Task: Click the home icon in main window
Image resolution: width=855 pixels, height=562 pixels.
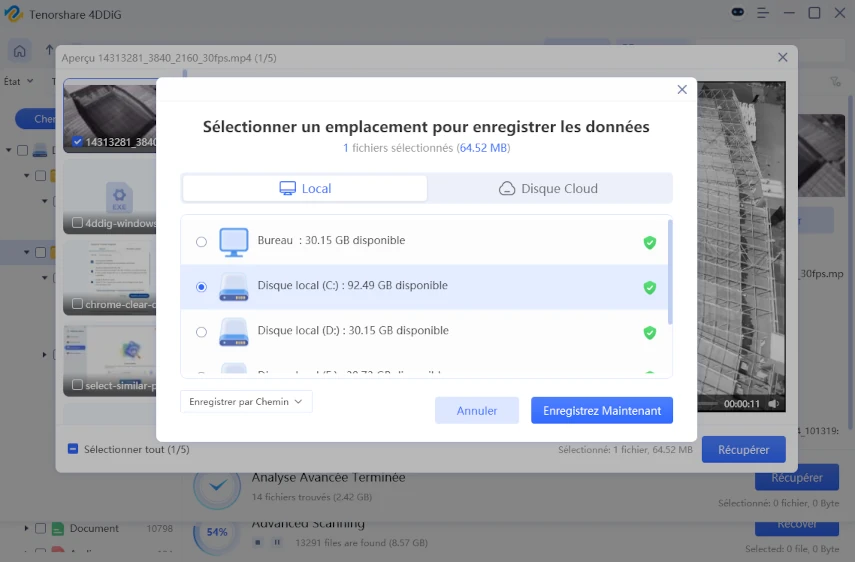Action: pyautogui.click(x=20, y=51)
